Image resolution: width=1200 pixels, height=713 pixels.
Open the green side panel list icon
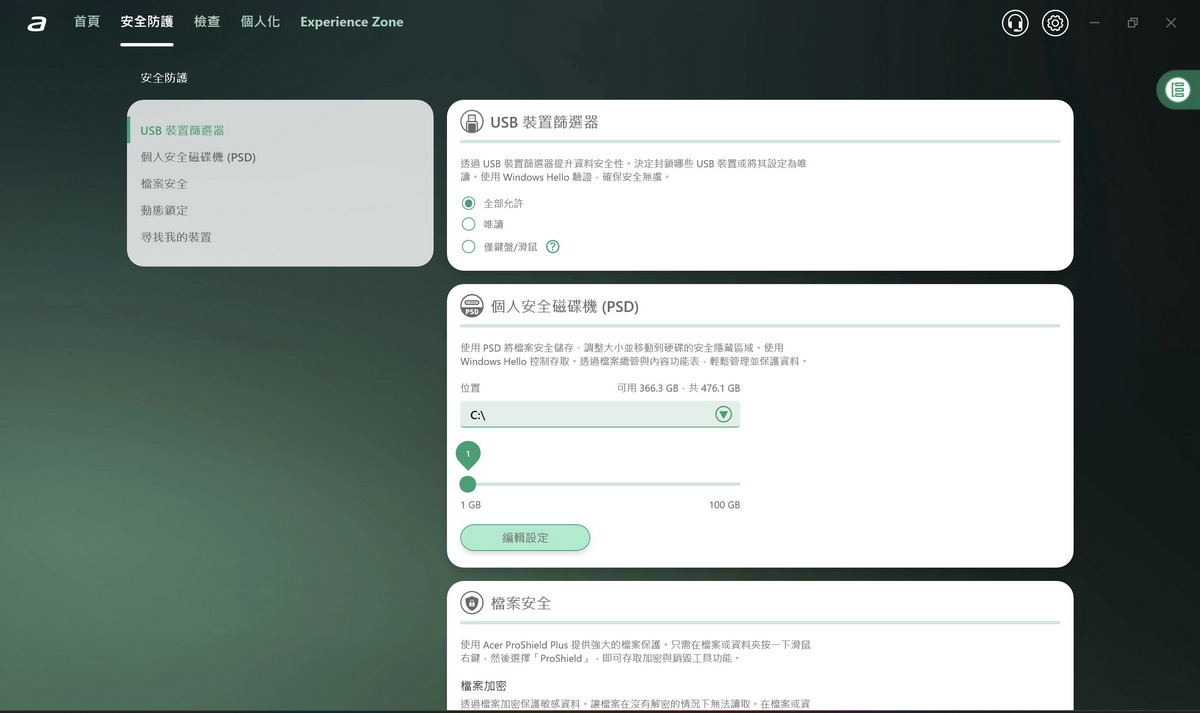click(x=1178, y=90)
